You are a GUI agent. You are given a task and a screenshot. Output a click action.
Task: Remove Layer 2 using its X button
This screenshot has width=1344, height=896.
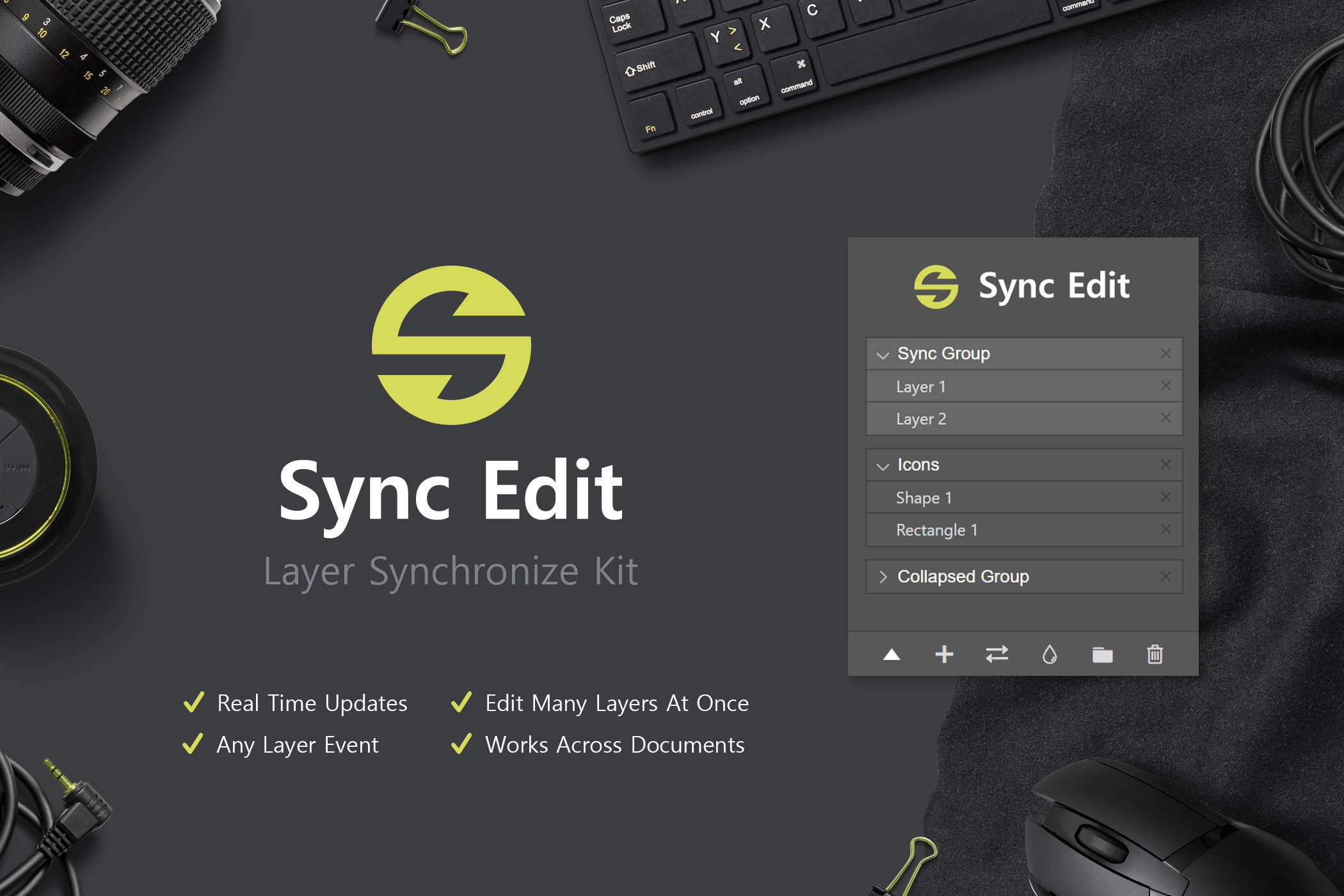[x=1165, y=418]
